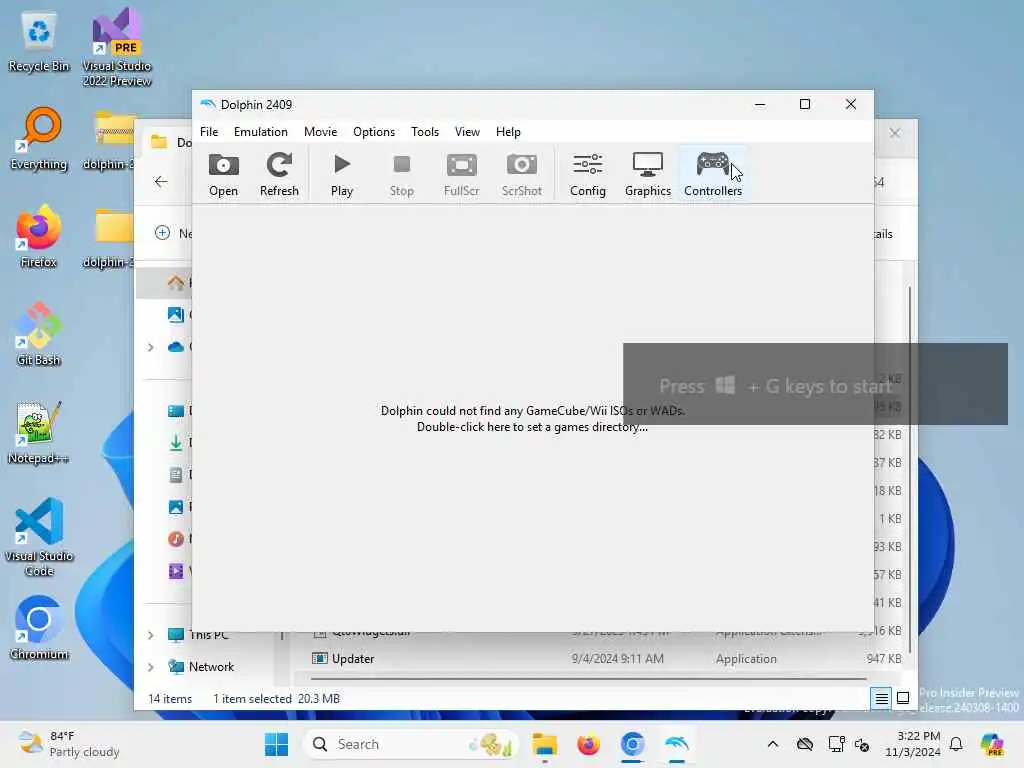Click the Application type cell for Updater
The width and height of the screenshot is (1024, 768).
coord(746,659)
